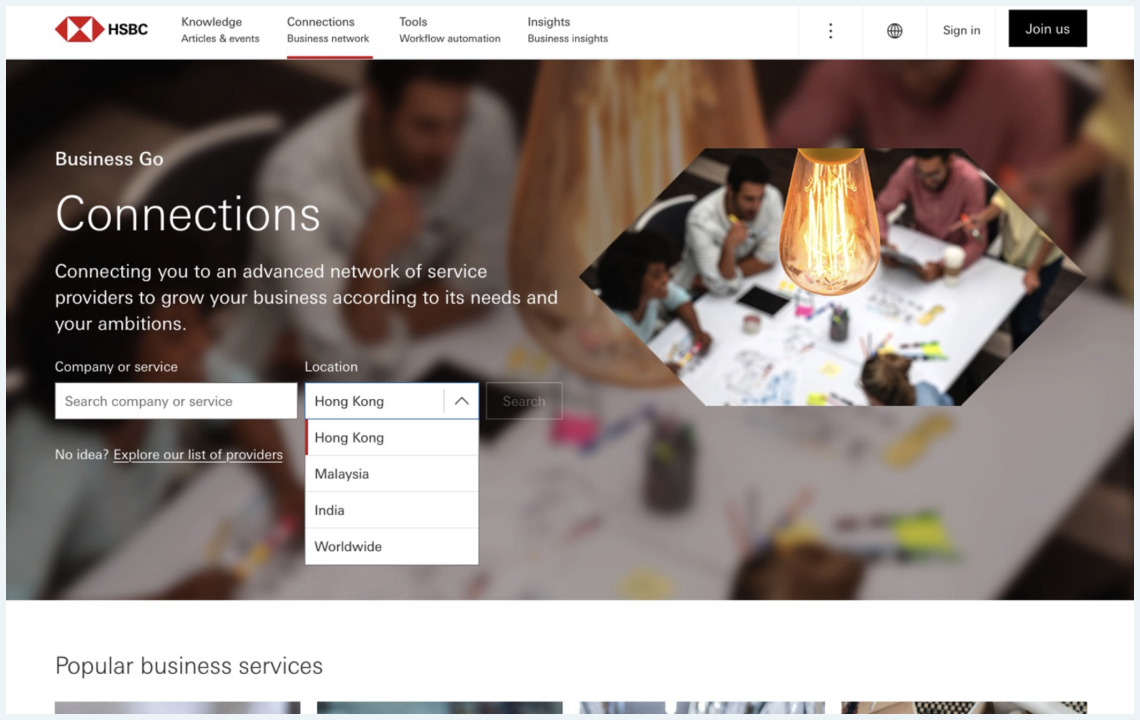Click the HSBC logo
Screen dimensions: 1140x720
click(101, 30)
